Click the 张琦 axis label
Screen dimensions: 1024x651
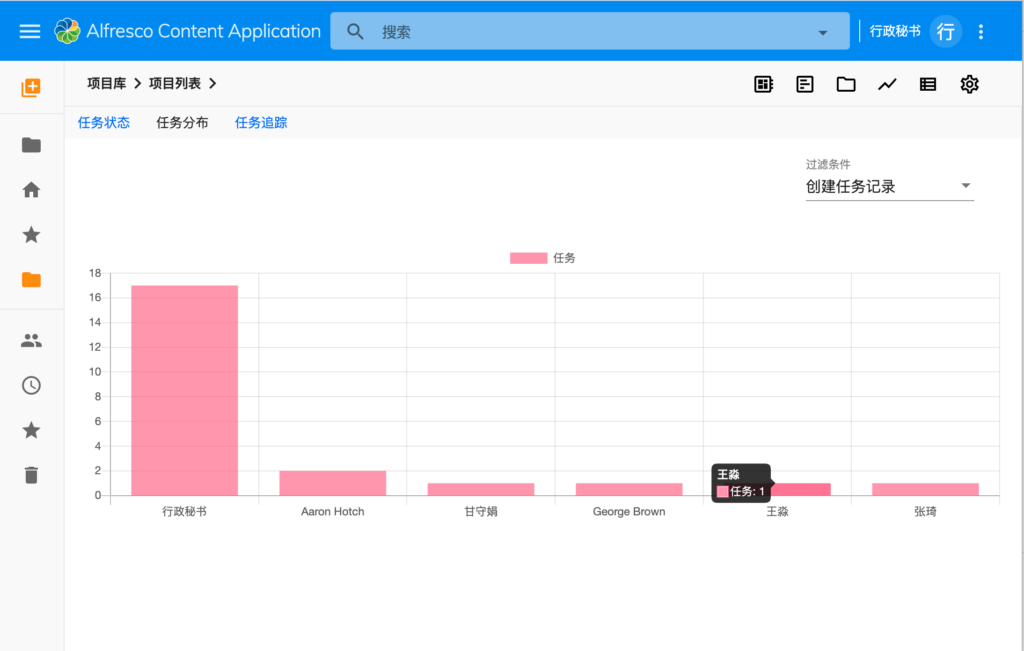pos(925,512)
